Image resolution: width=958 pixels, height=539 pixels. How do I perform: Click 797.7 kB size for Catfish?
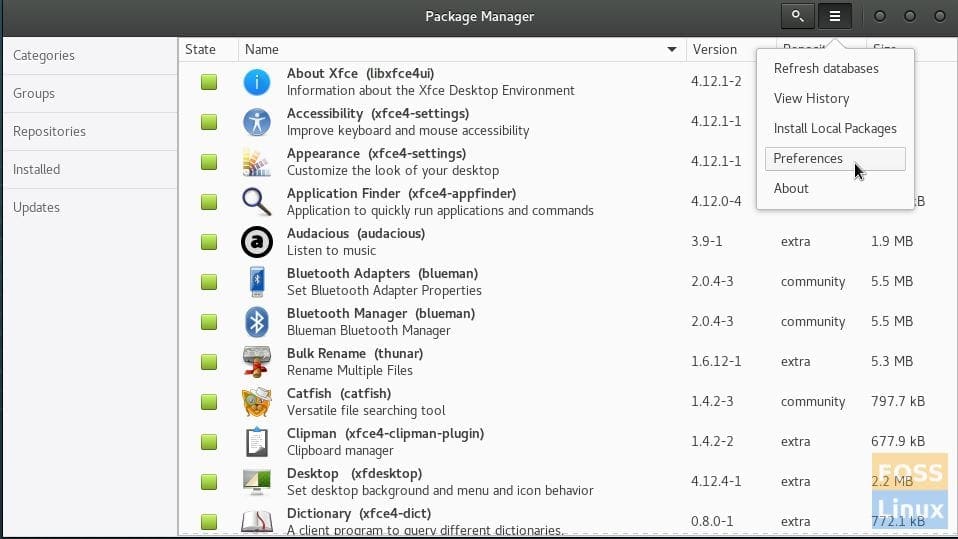[x=898, y=402]
